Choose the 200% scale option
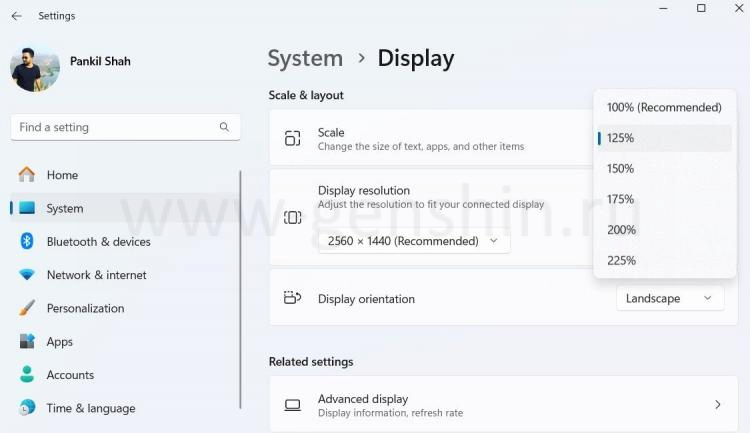The image size is (750, 433). coord(664,230)
